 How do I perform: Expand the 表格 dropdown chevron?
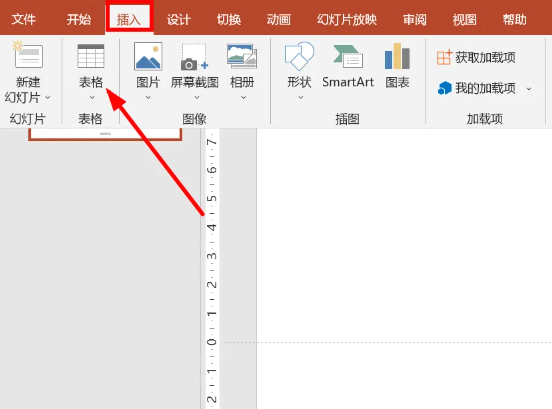click(x=92, y=97)
